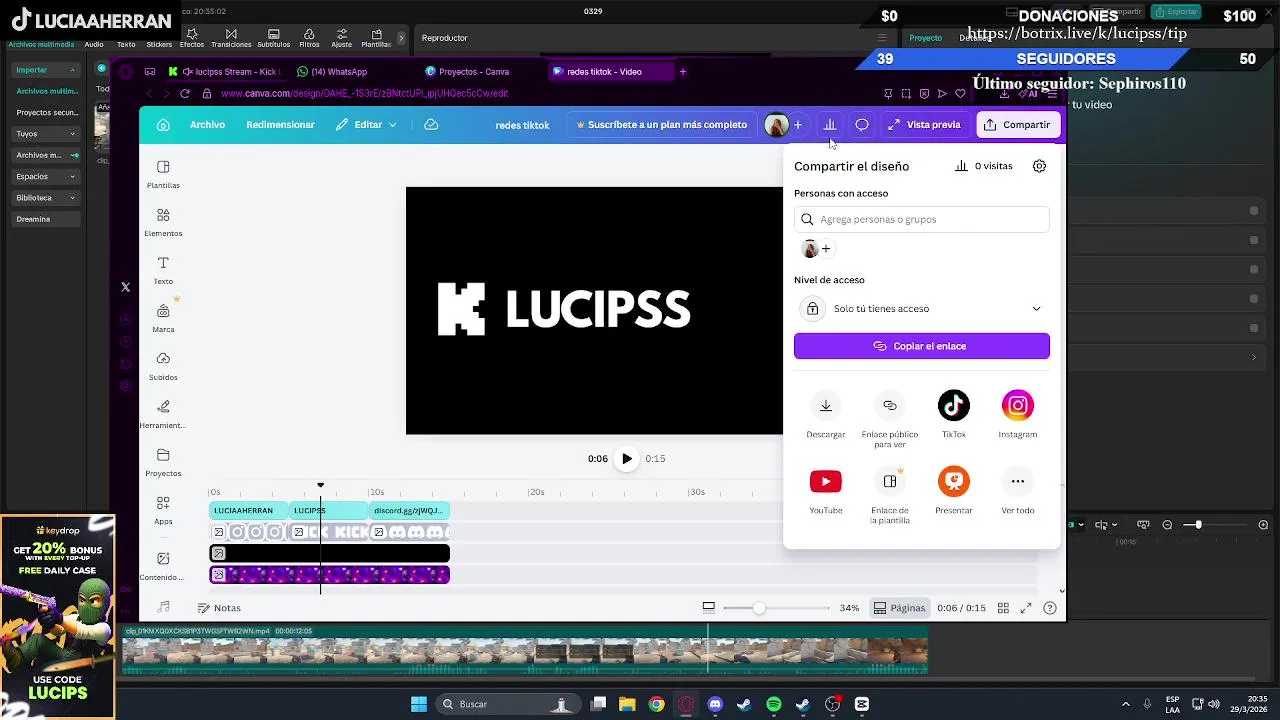Show more CapCut toolbar tabs arrow

tap(401, 38)
